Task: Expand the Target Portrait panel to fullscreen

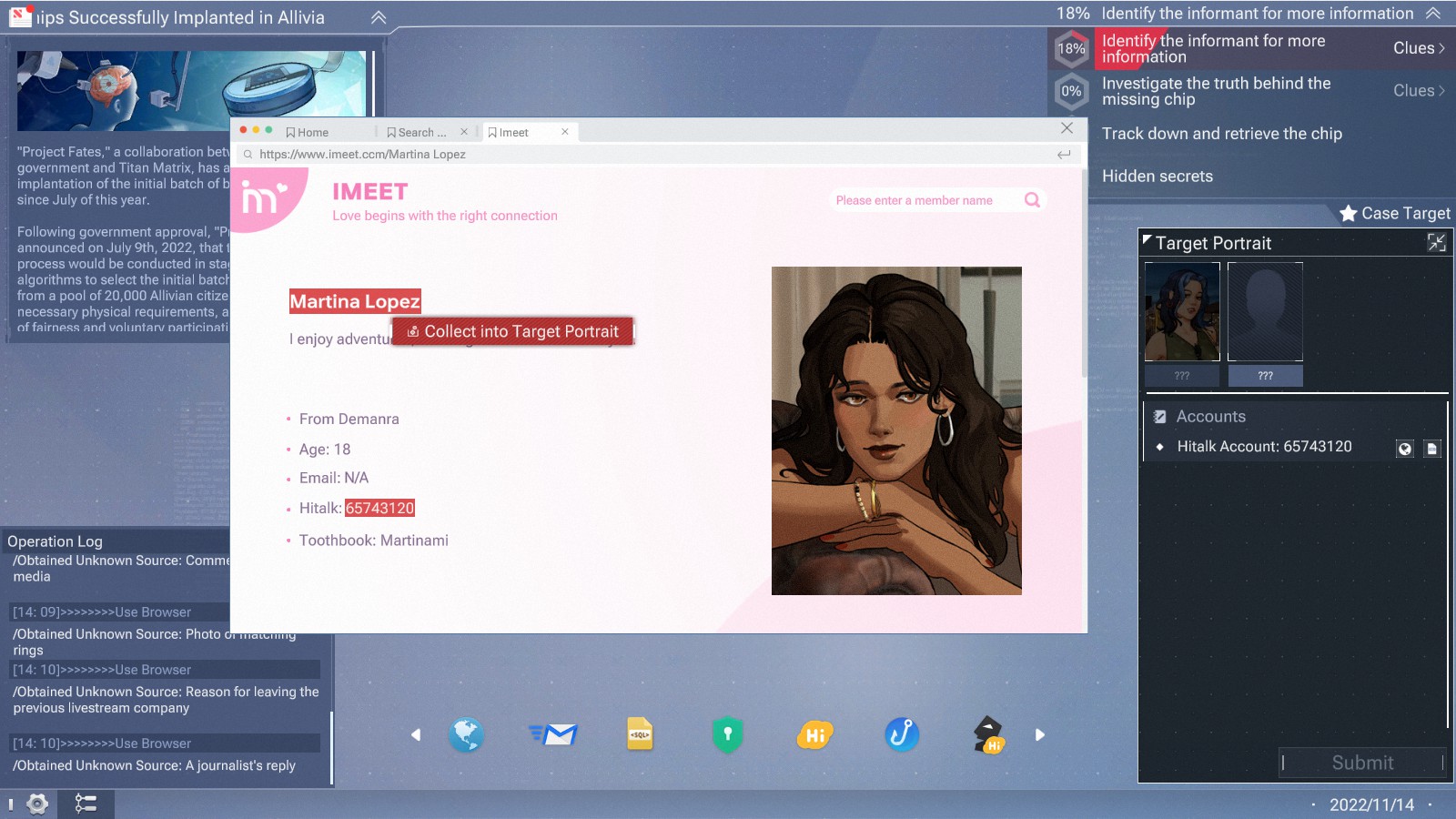Action: point(1436,242)
